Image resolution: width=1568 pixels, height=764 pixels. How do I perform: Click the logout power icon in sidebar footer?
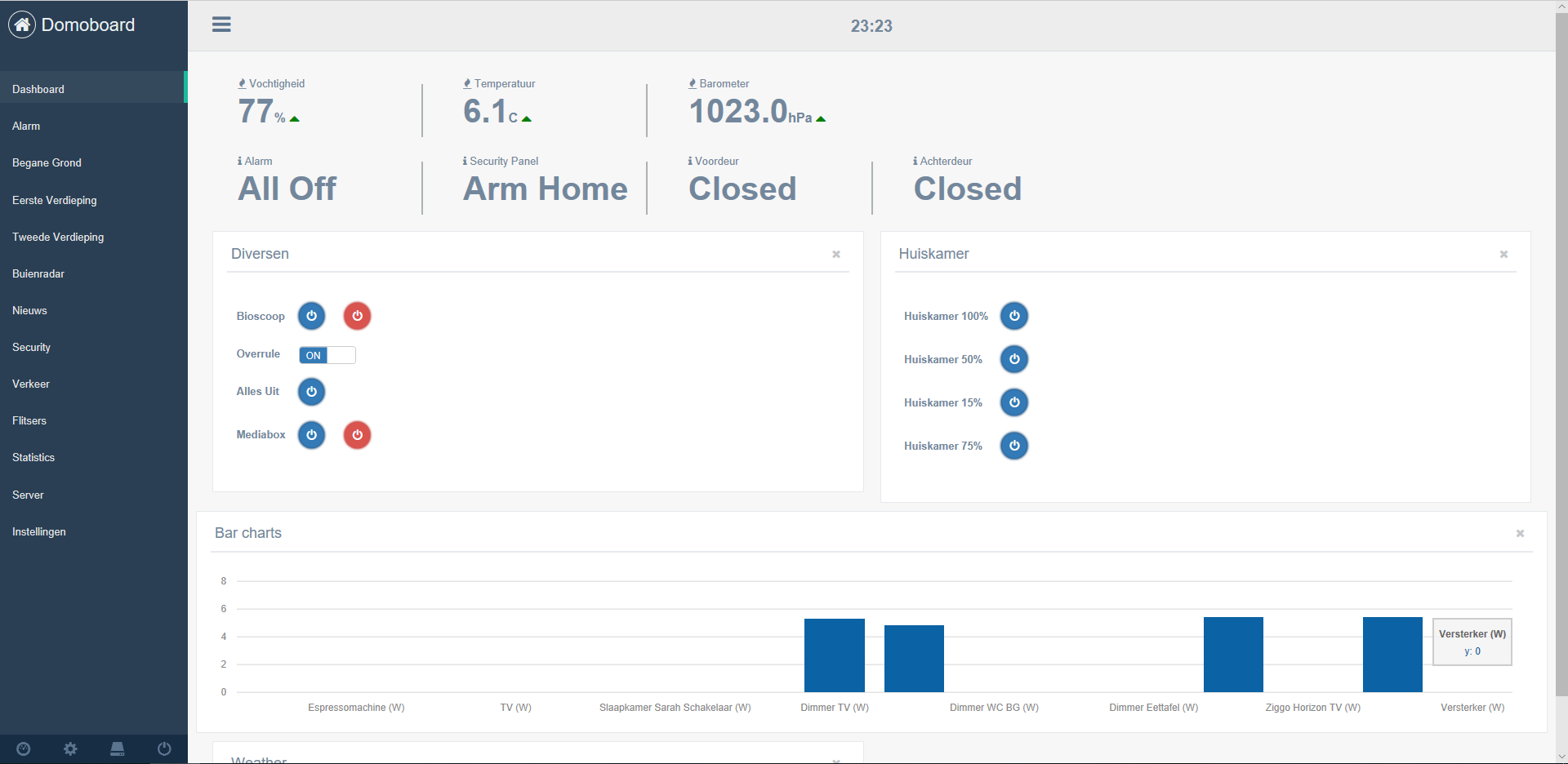coord(164,748)
